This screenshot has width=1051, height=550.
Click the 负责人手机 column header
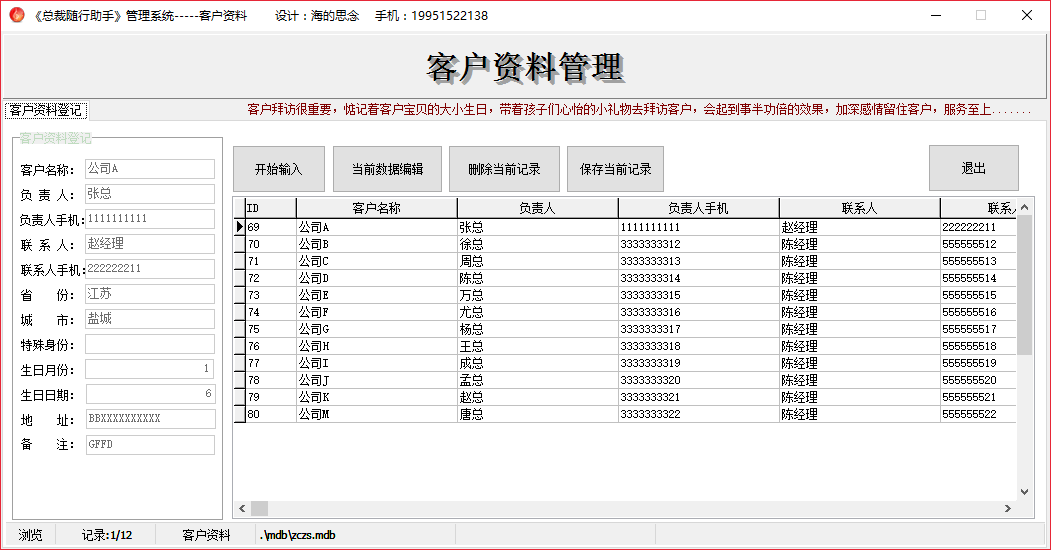click(x=698, y=208)
